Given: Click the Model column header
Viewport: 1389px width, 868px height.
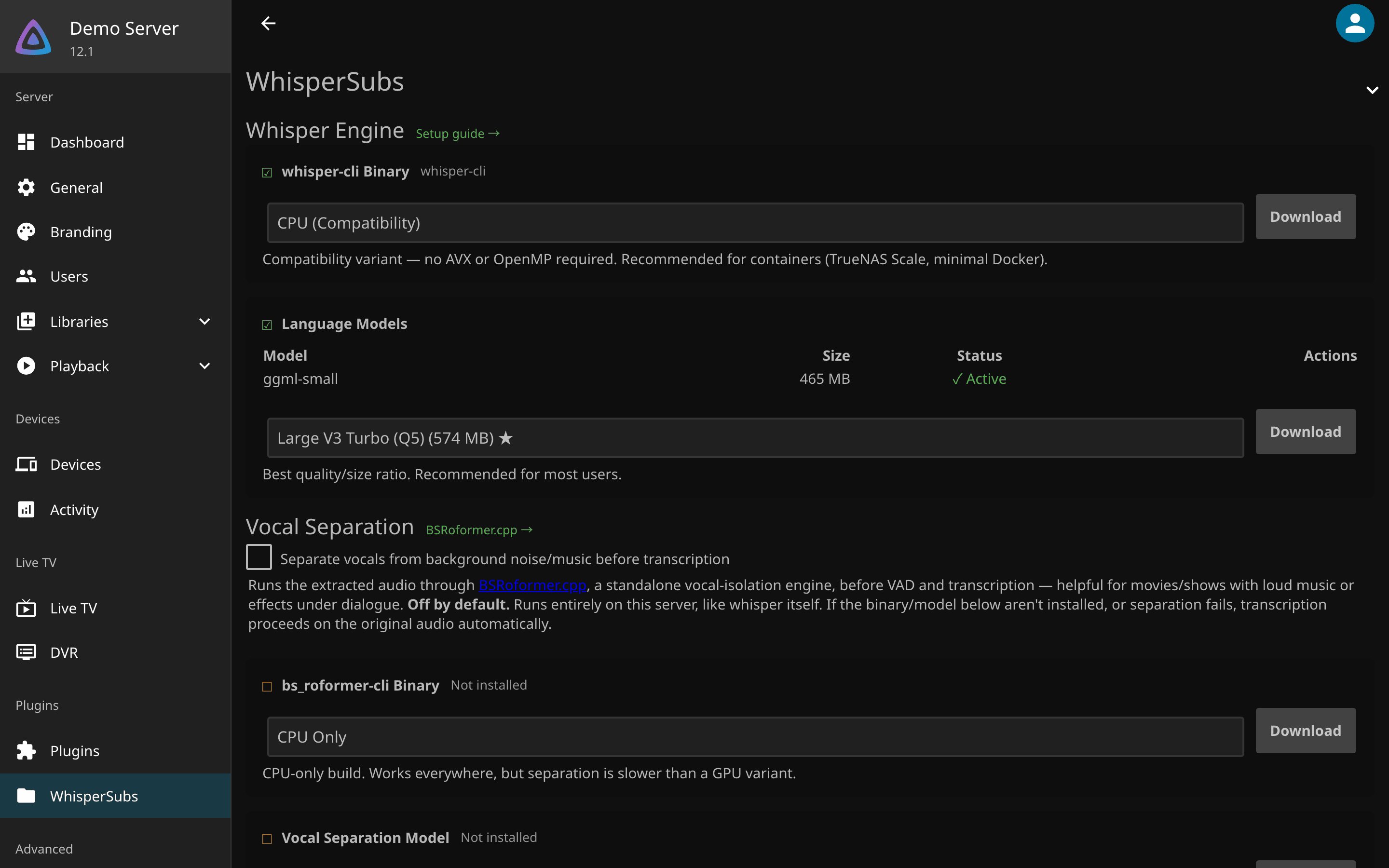Looking at the screenshot, I should 285,355.
